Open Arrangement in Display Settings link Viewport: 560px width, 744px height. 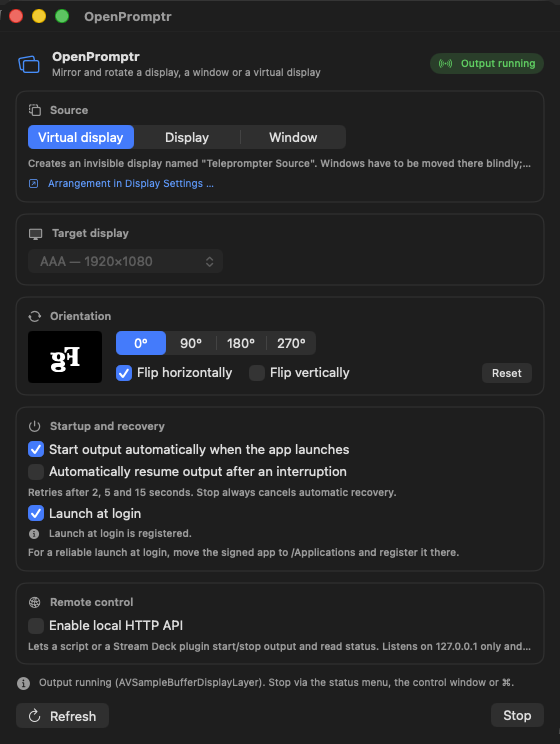[x=131, y=184]
